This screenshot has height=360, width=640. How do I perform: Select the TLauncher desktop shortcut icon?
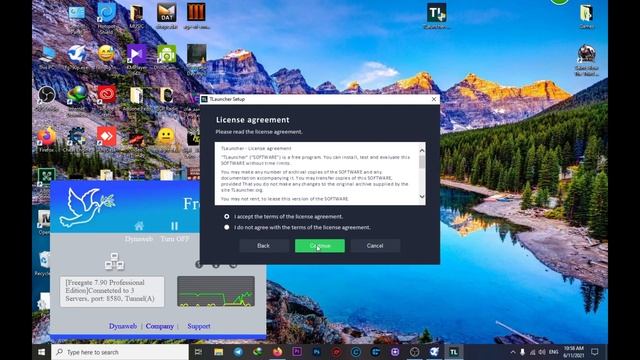pyautogui.click(x=437, y=16)
